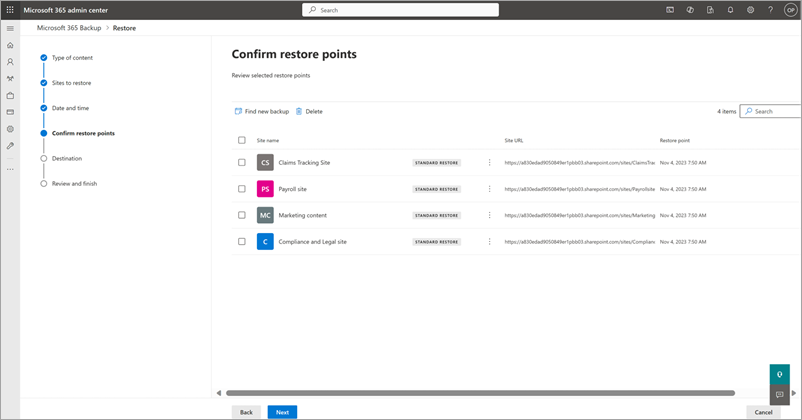Viewport: 802px width, 420px height.
Task: Click the Next button
Action: [282, 412]
